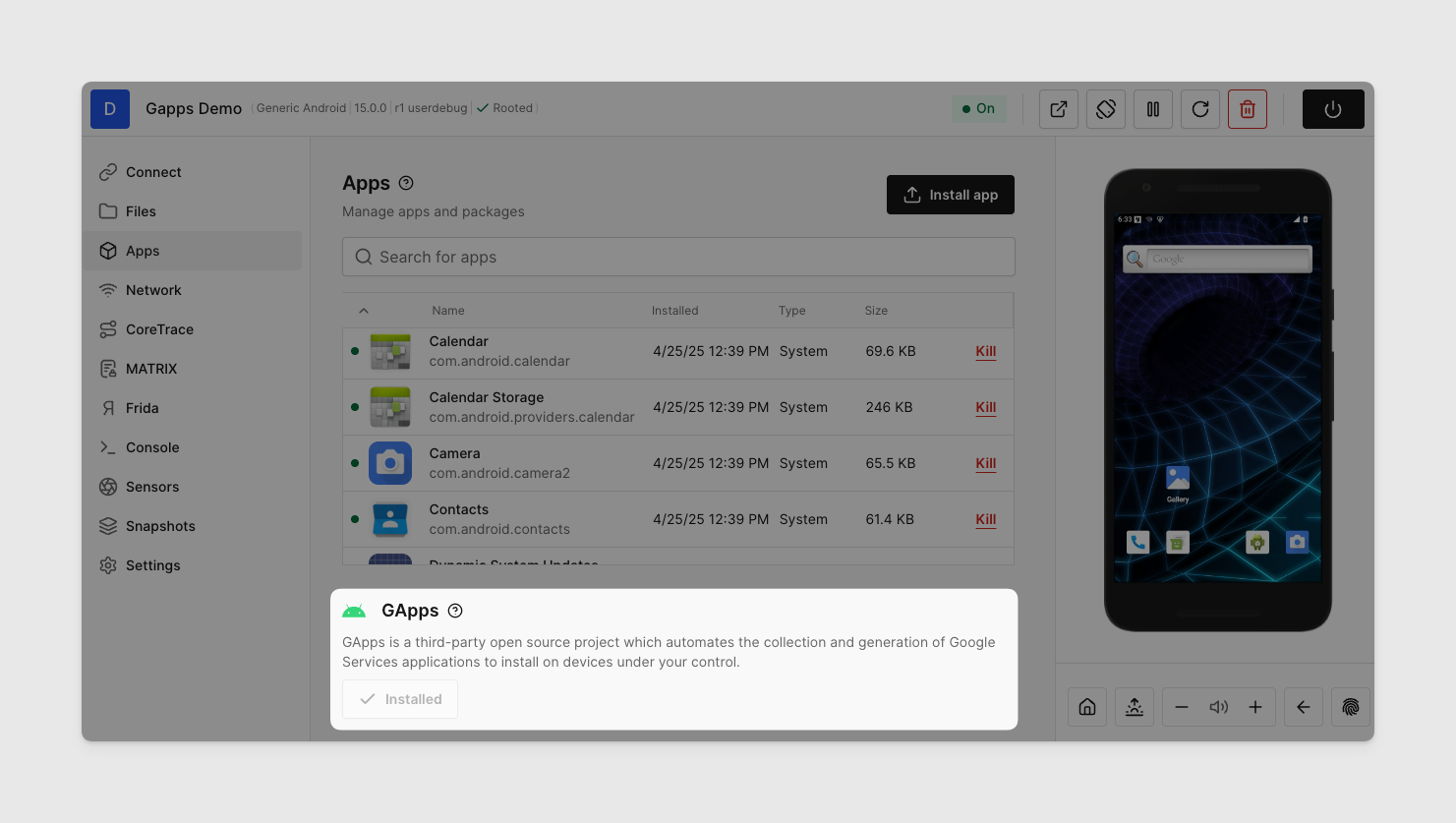Kill the Calendar app
Viewport: 1456px width, 823px height.
tap(986, 351)
